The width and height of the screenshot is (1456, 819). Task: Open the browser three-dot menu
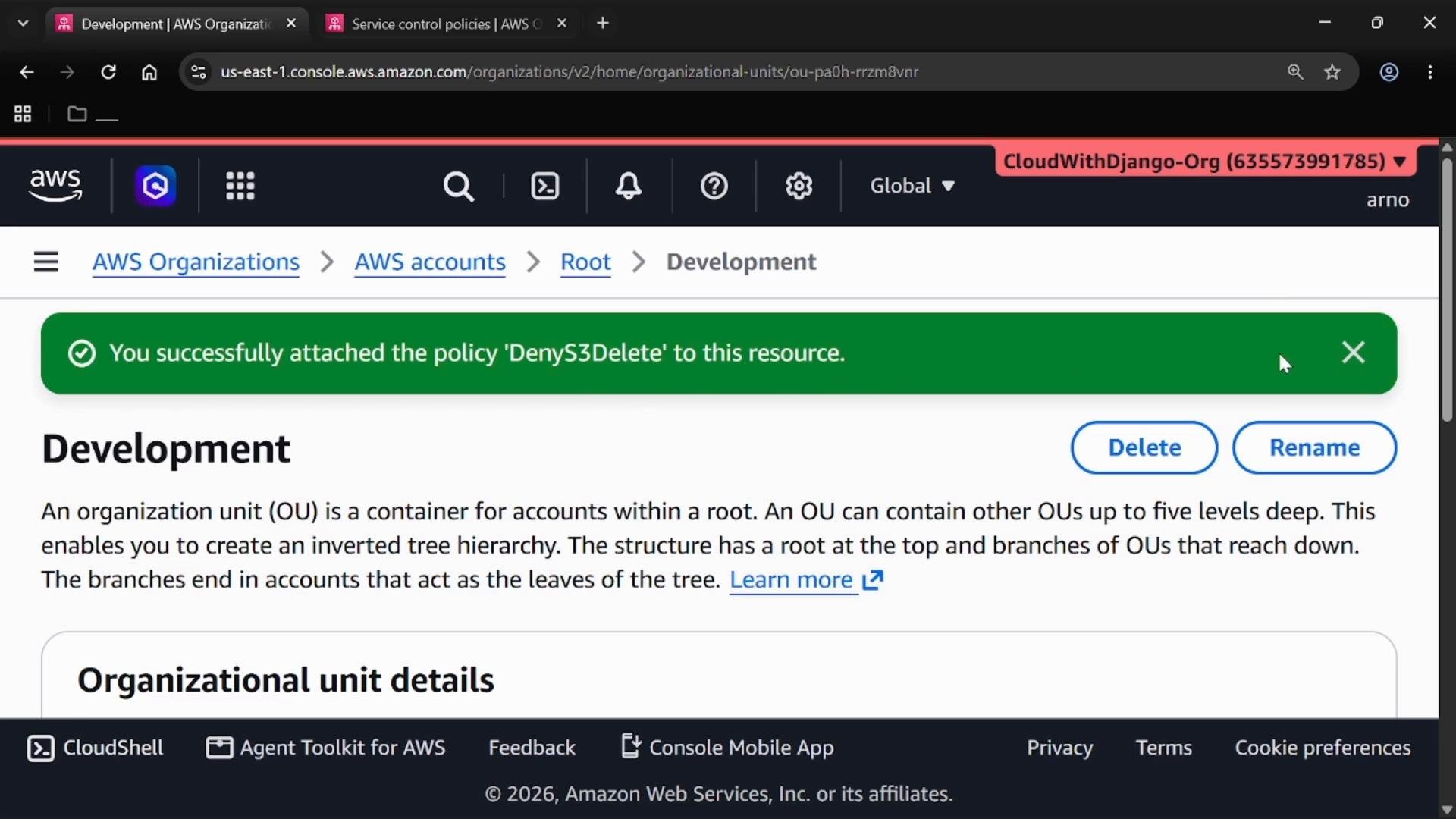(x=1430, y=72)
